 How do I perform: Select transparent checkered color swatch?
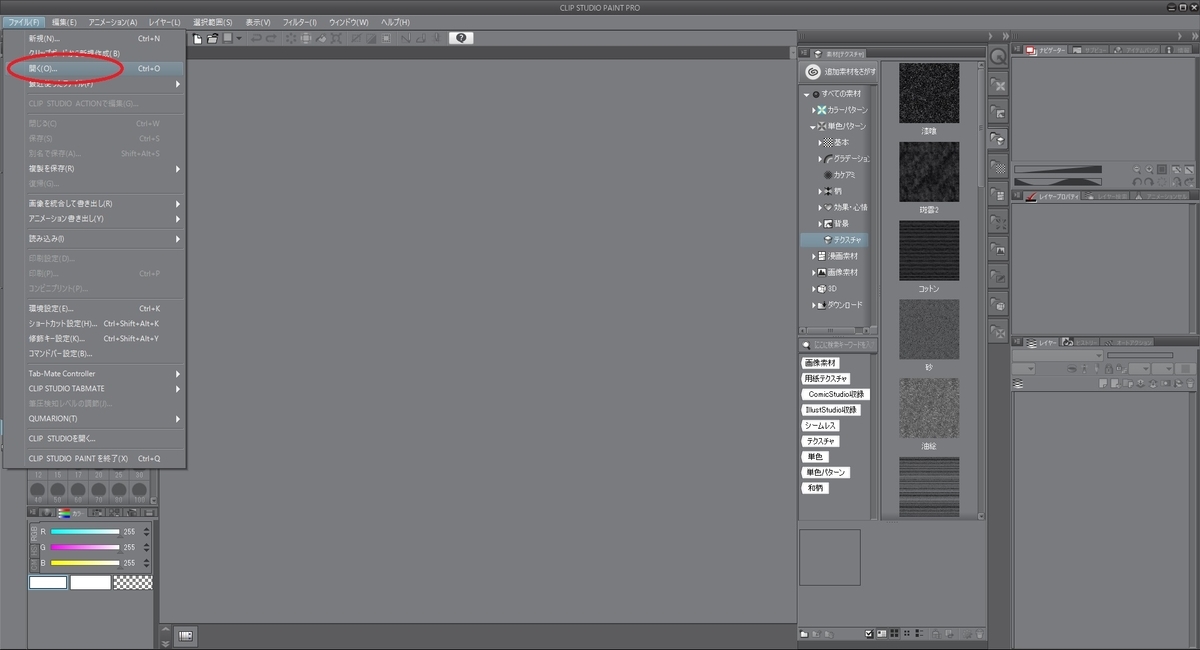(x=133, y=581)
